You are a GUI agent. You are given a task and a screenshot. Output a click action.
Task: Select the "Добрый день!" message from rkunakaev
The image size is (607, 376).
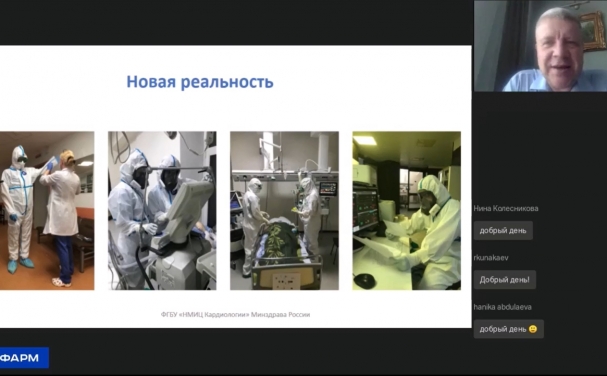tap(504, 280)
